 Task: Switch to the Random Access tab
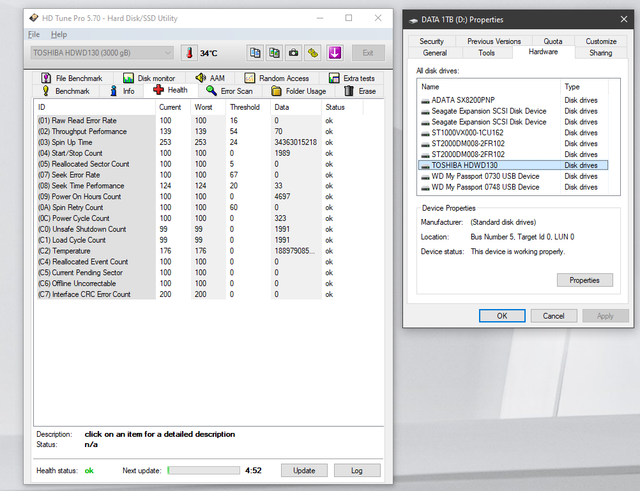(x=277, y=78)
